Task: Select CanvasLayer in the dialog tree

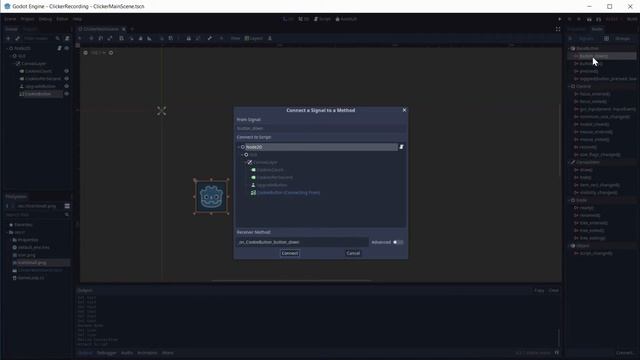Action: [x=265, y=162]
